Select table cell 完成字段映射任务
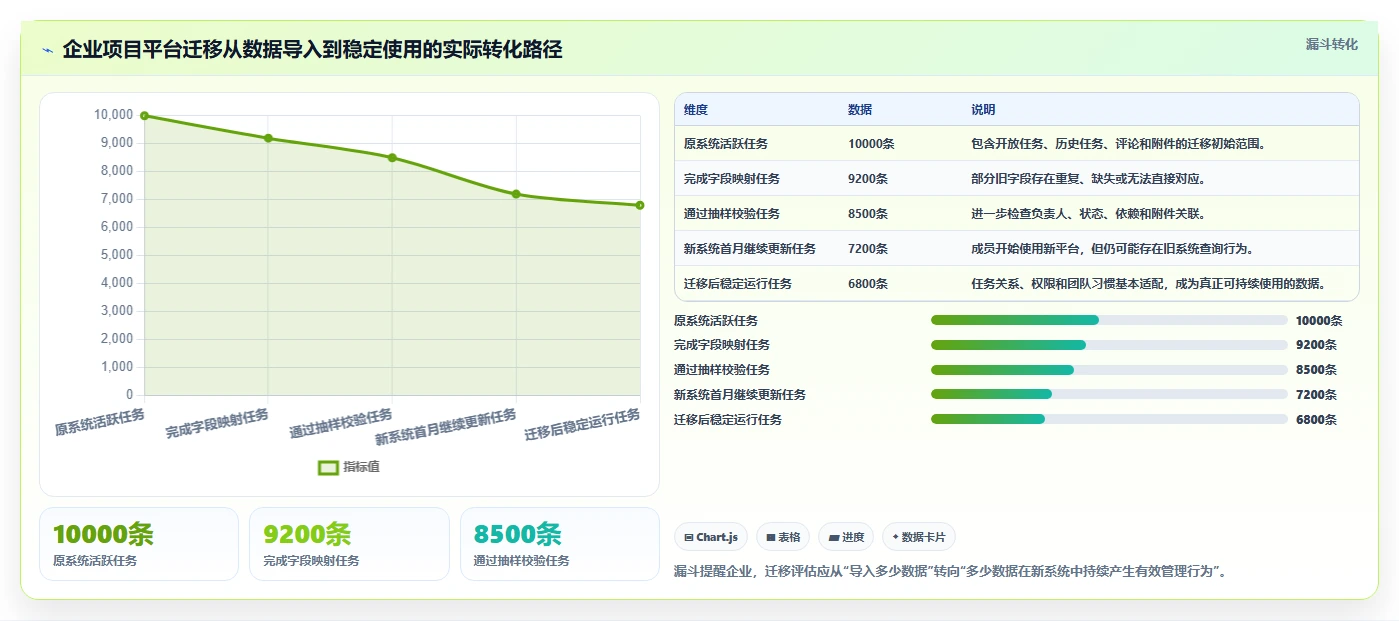 tap(732, 179)
